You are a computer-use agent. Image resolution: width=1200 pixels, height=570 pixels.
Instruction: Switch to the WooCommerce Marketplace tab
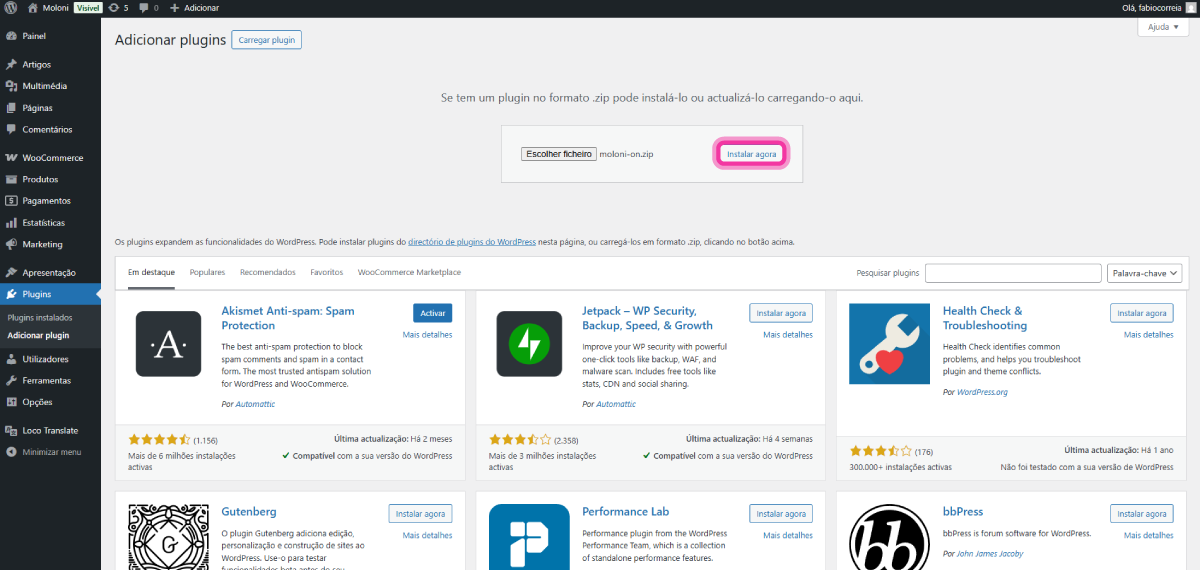point(409,272)
